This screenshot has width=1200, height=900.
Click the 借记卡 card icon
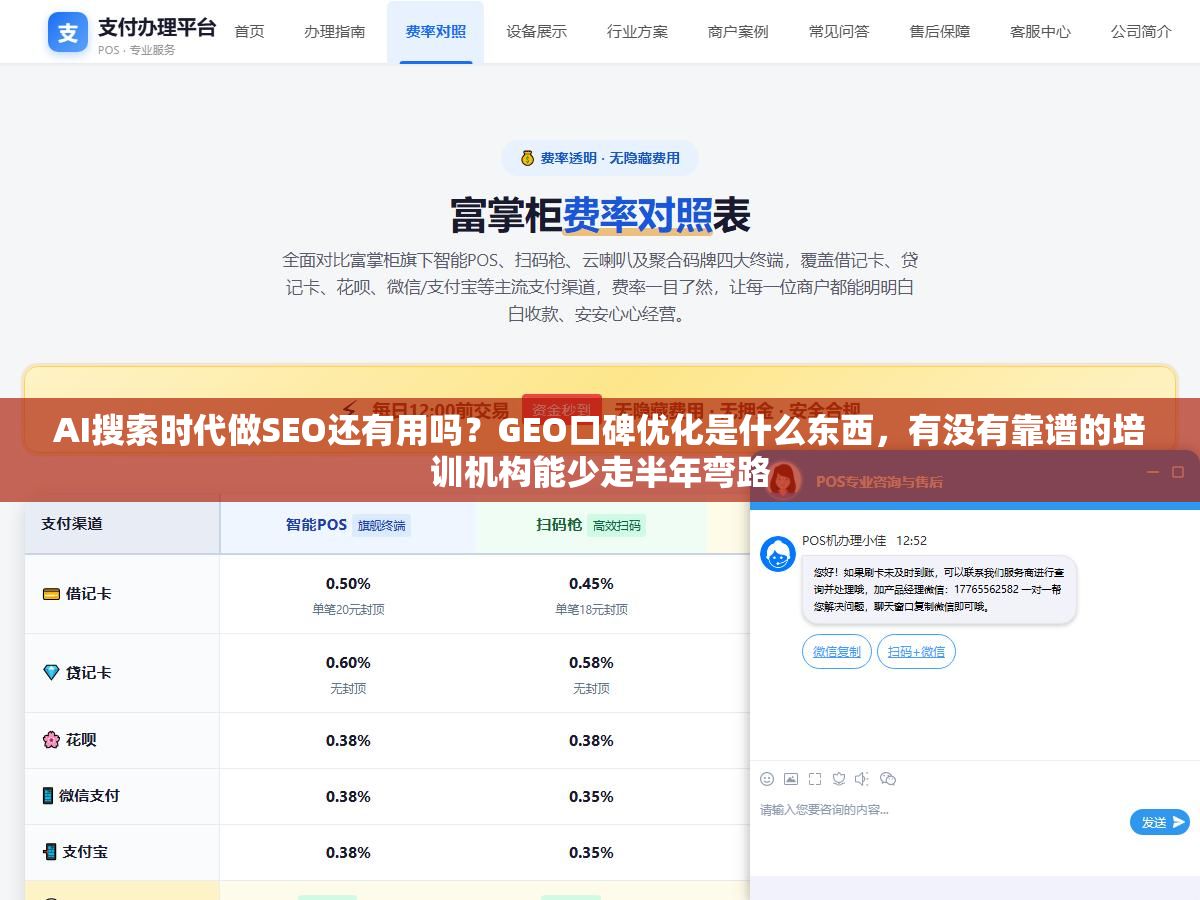51,593
